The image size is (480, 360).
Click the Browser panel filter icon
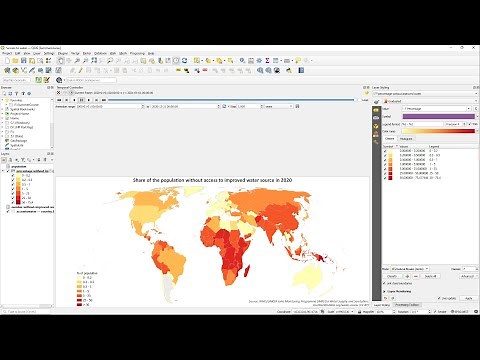[17, 94]
